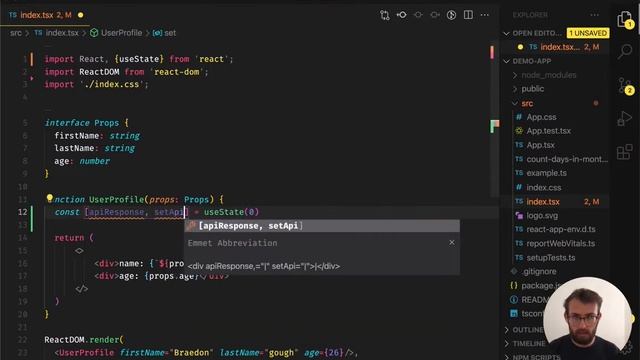Click the compare changes icon in editor toolbar

[x=384, y=15]
